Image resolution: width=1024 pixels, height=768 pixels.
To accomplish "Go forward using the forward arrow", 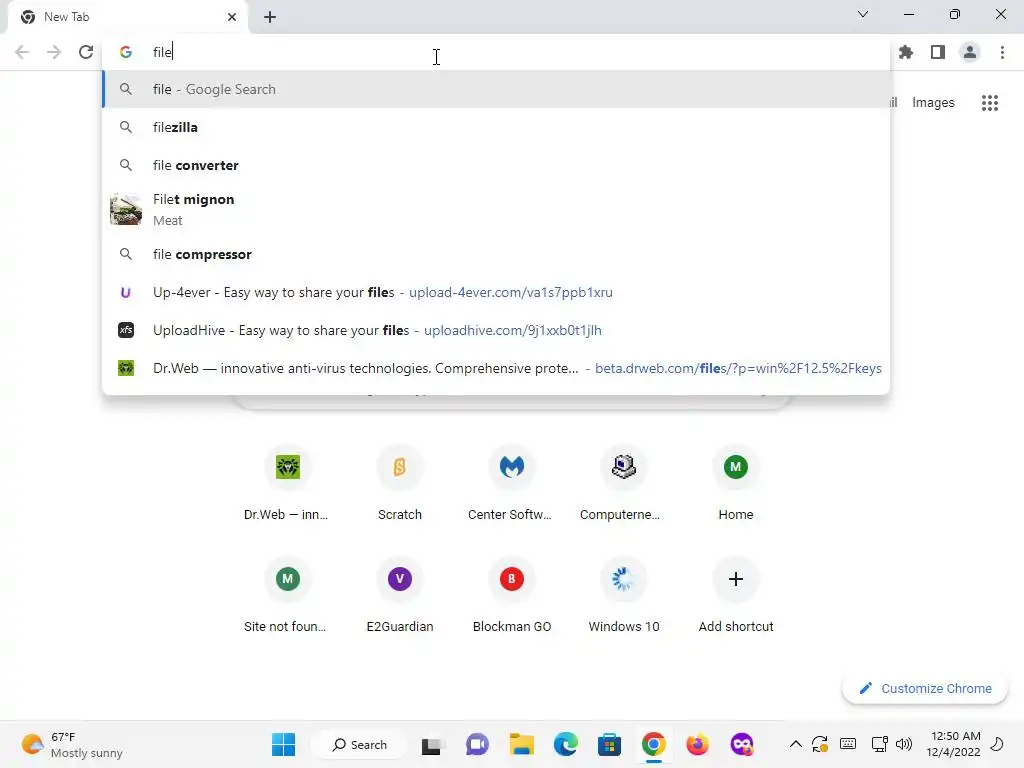I will [x=54, y=52].
